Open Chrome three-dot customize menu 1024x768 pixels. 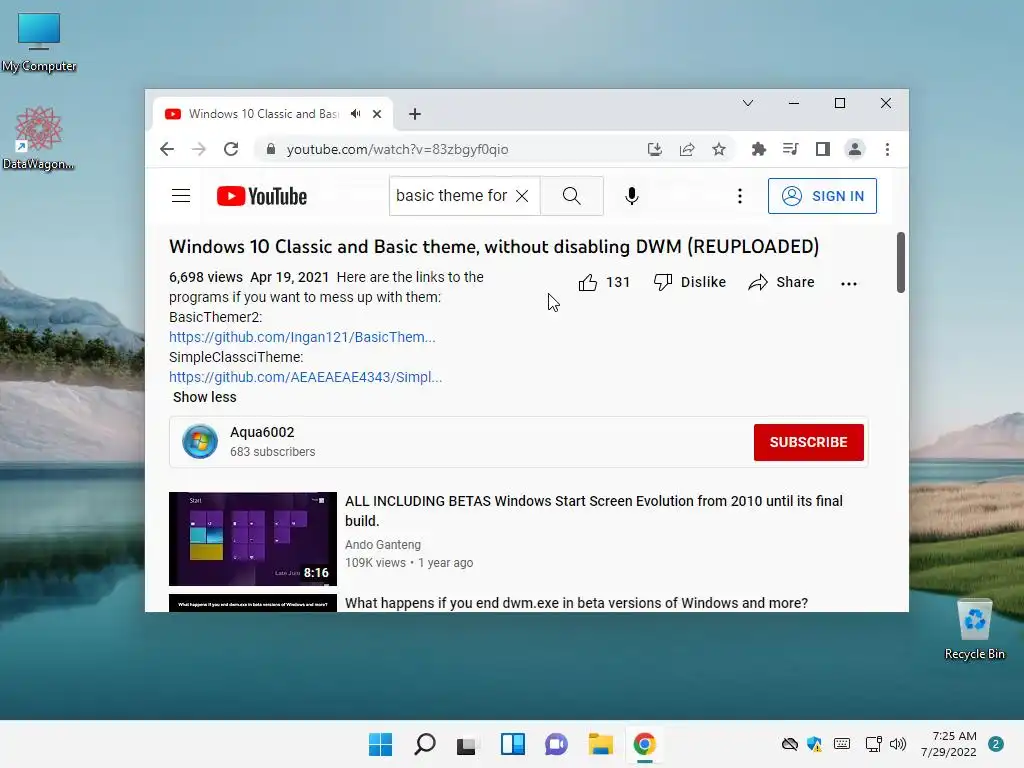pyautogui.click(x=887, y=150)
